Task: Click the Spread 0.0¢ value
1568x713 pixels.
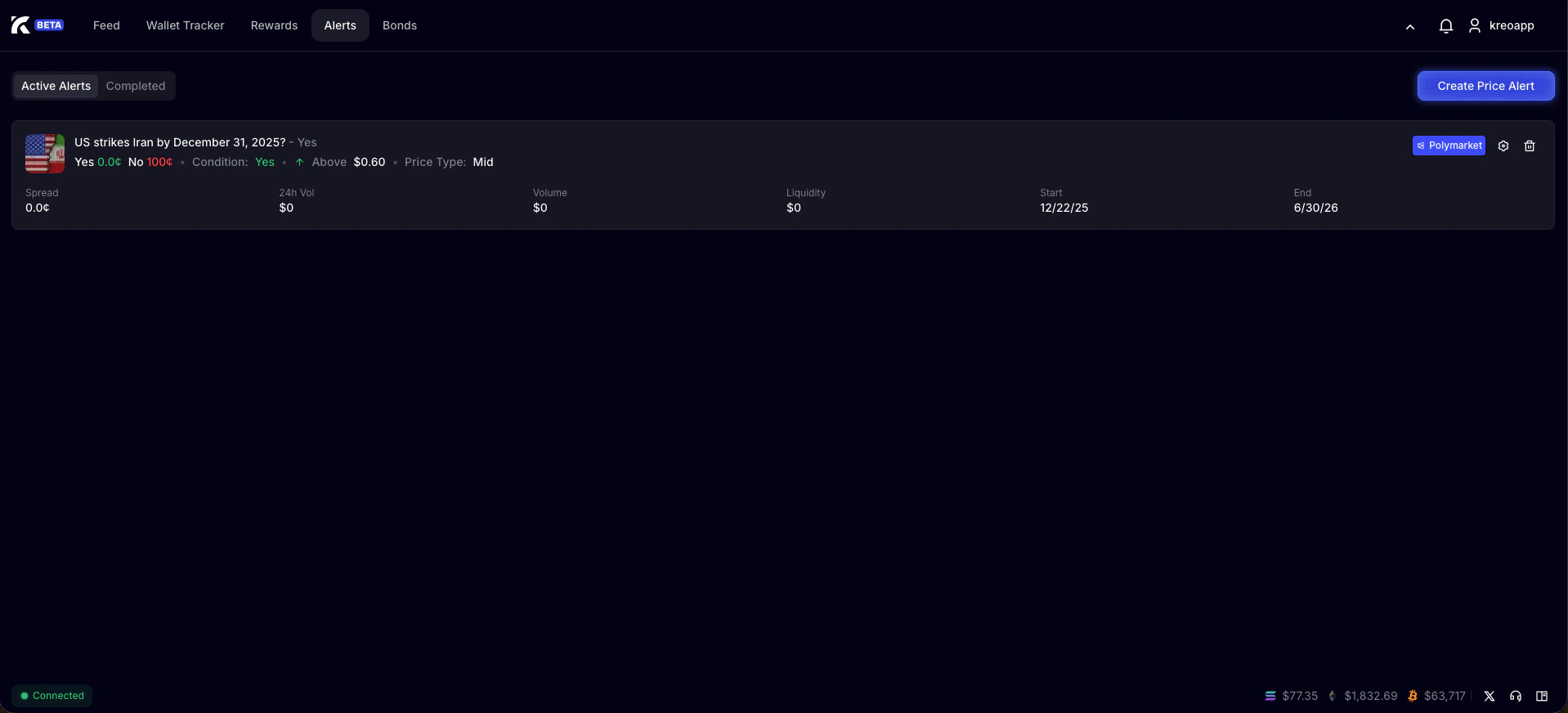Action: point(38,208)
